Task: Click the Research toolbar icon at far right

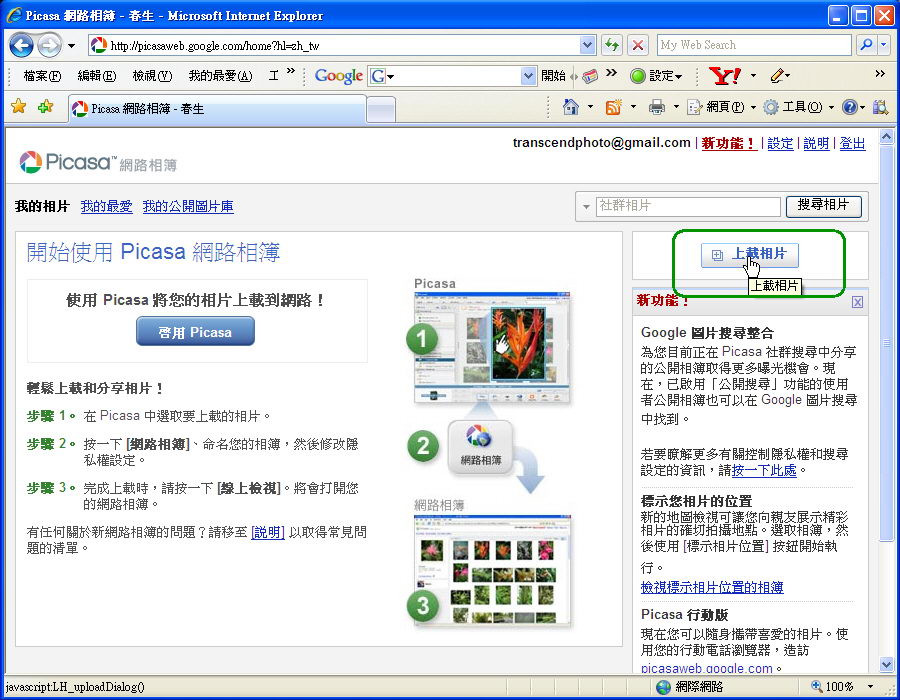Action: [x=880, y=107]
